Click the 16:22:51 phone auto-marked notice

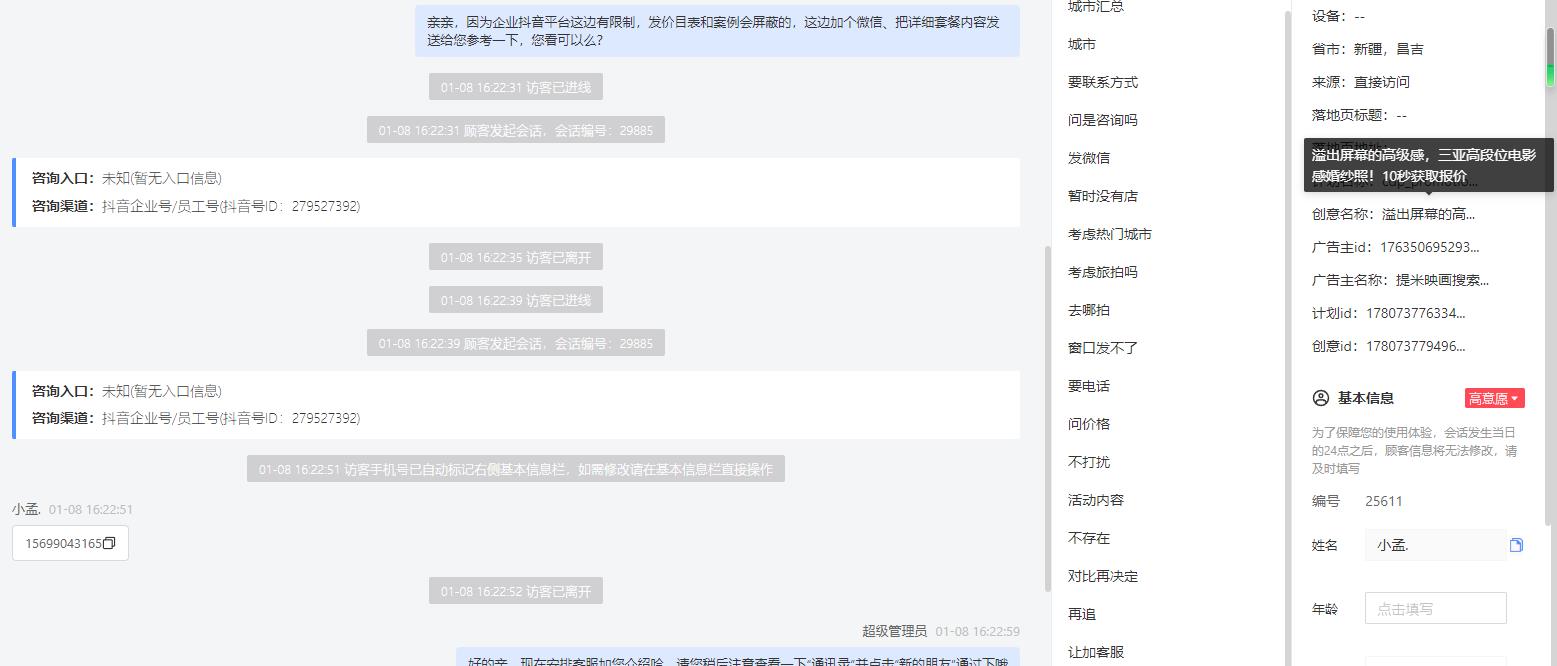pyautogui.click(x=516, y=469)
